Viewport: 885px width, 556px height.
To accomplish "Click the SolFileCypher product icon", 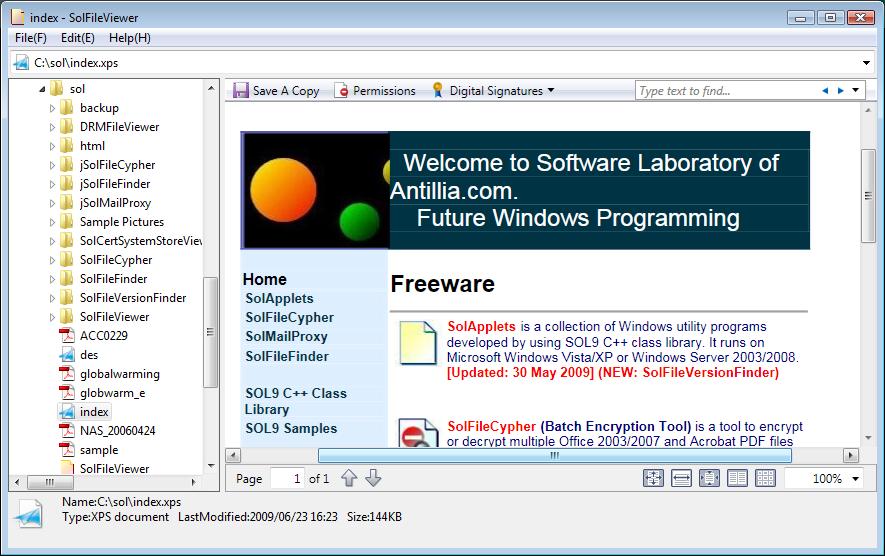I will (x=418, y=433).
